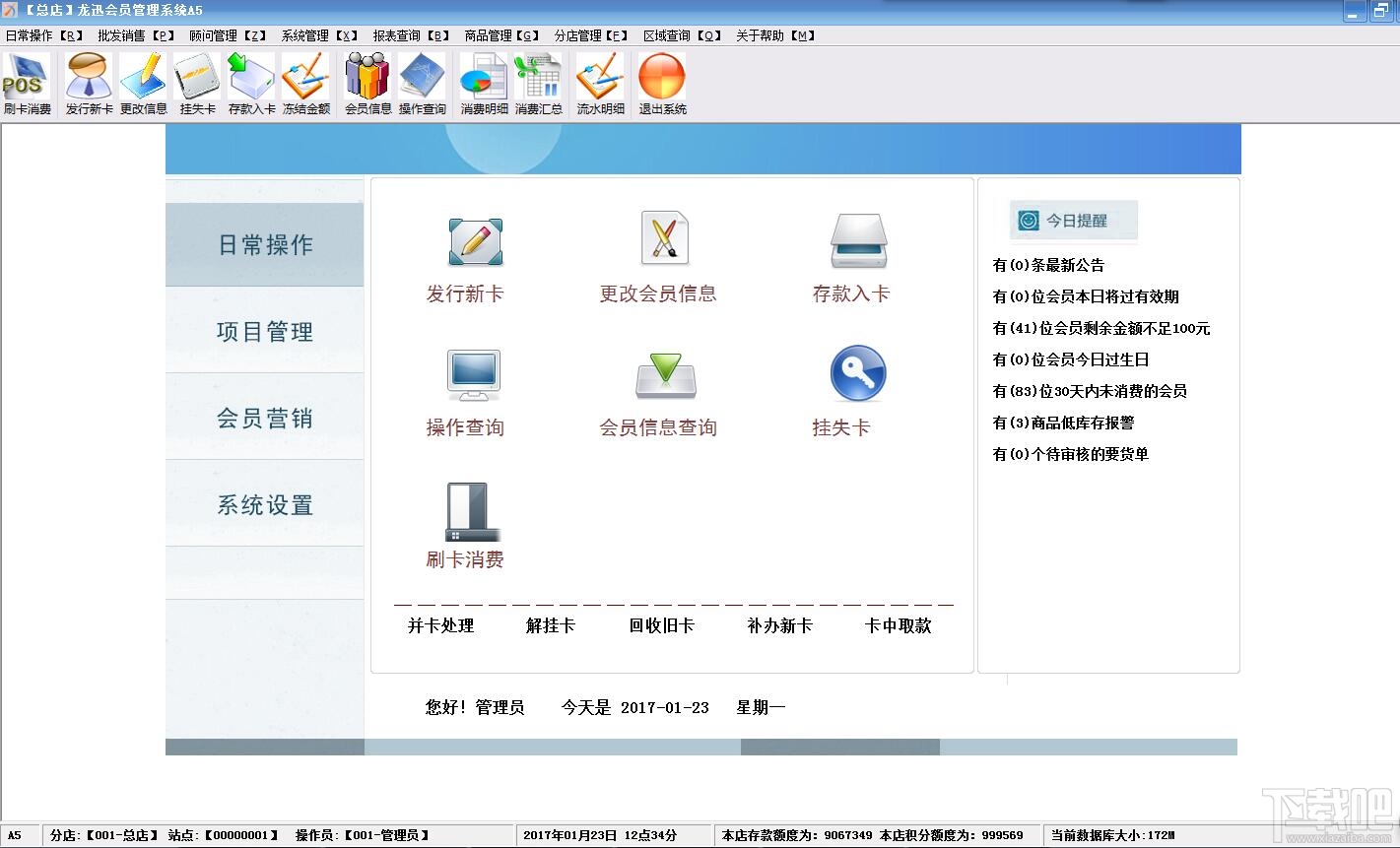Open 会员信息 from the toolbar

tap(367, 84)
